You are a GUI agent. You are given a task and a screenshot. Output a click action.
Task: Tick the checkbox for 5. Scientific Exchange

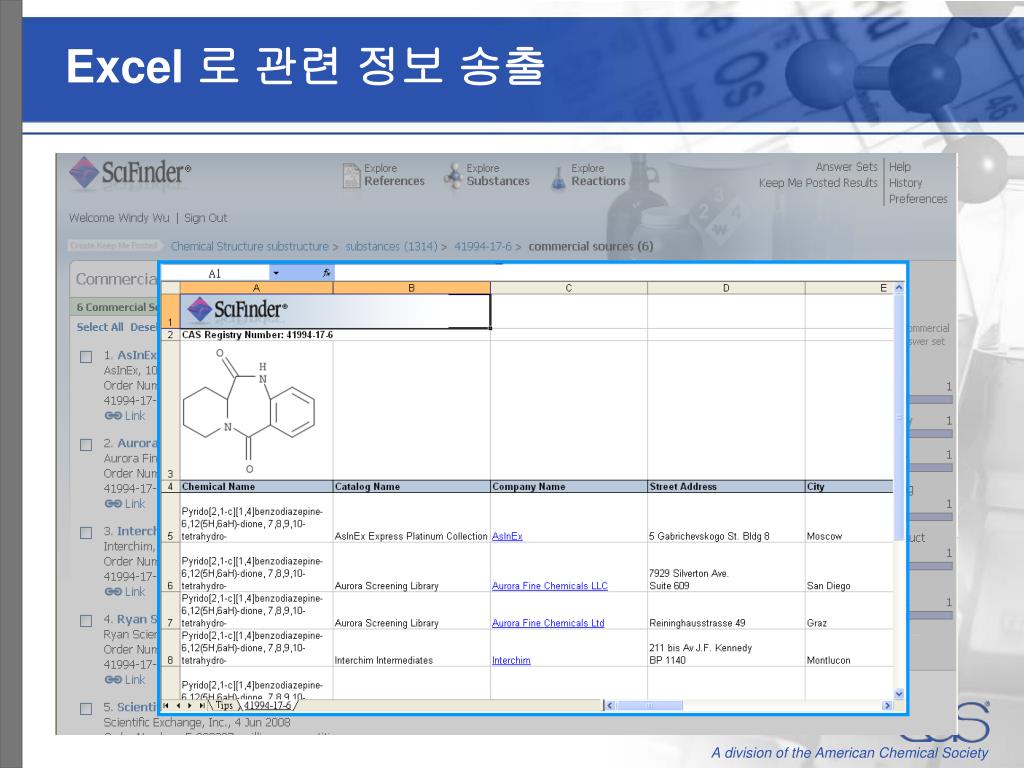click(86, 709)
